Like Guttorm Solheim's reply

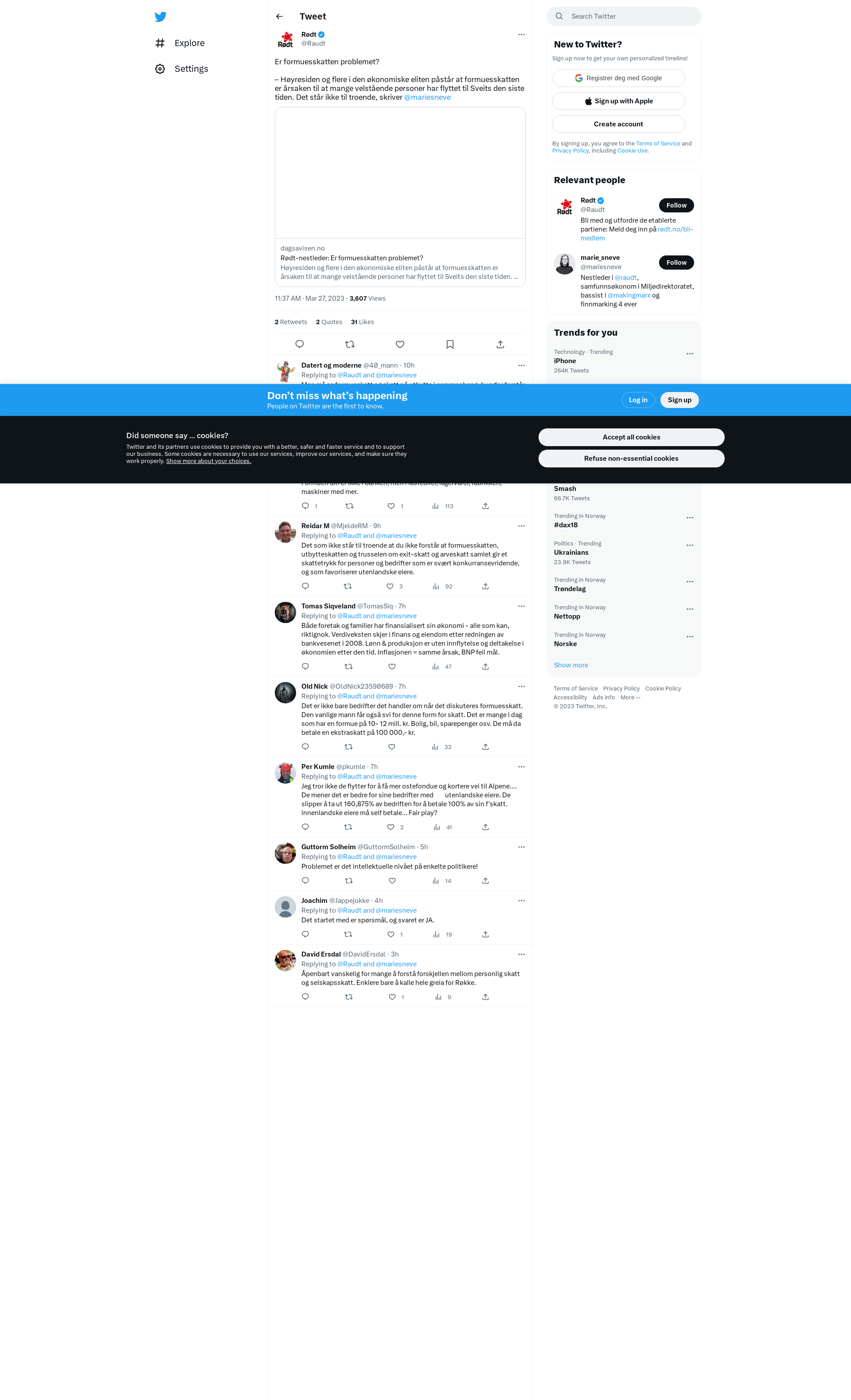coord(392,881)
